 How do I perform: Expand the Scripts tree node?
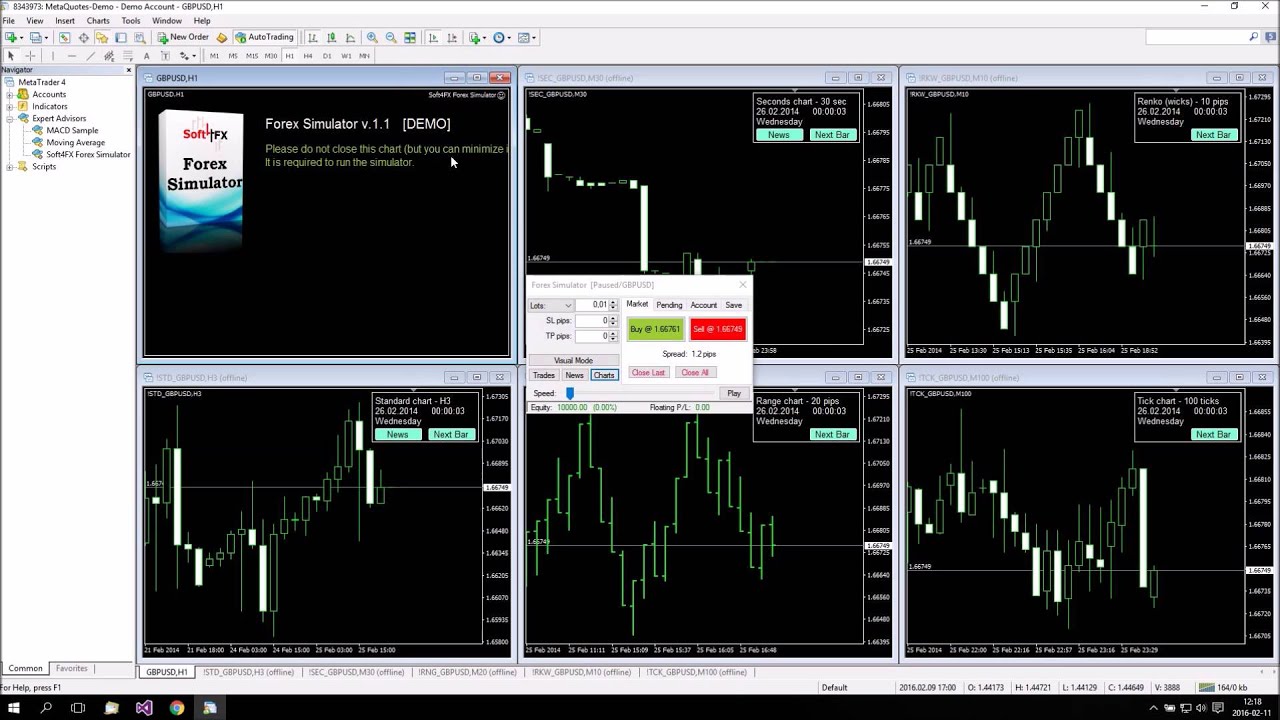click(9, 166)
